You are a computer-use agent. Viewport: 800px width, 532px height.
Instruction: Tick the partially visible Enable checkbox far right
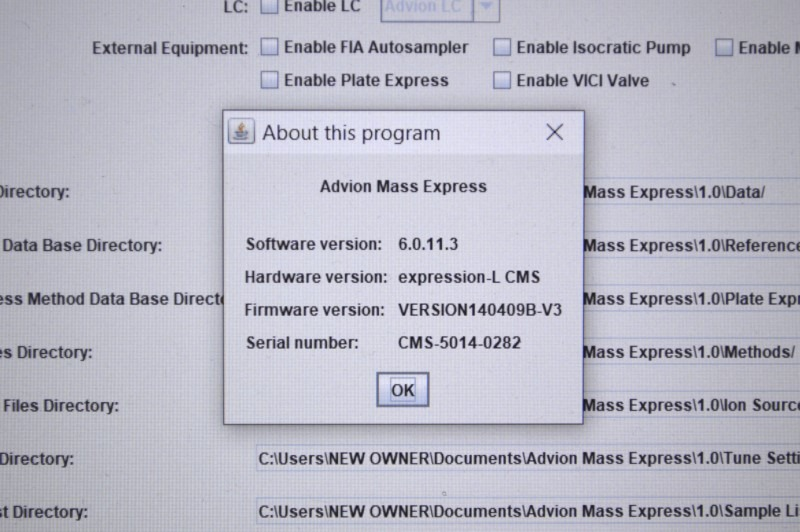pyautogui.click(x=724, y=47)
